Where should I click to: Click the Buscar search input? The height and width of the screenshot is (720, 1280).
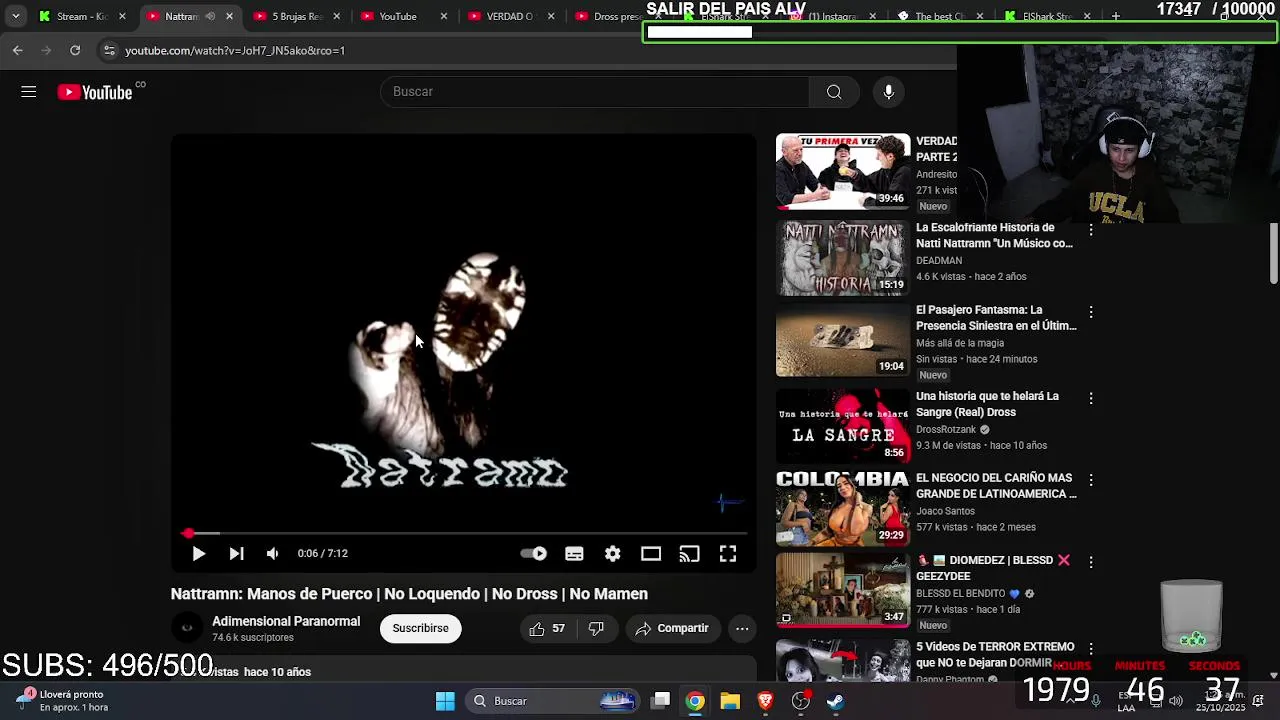594,92
